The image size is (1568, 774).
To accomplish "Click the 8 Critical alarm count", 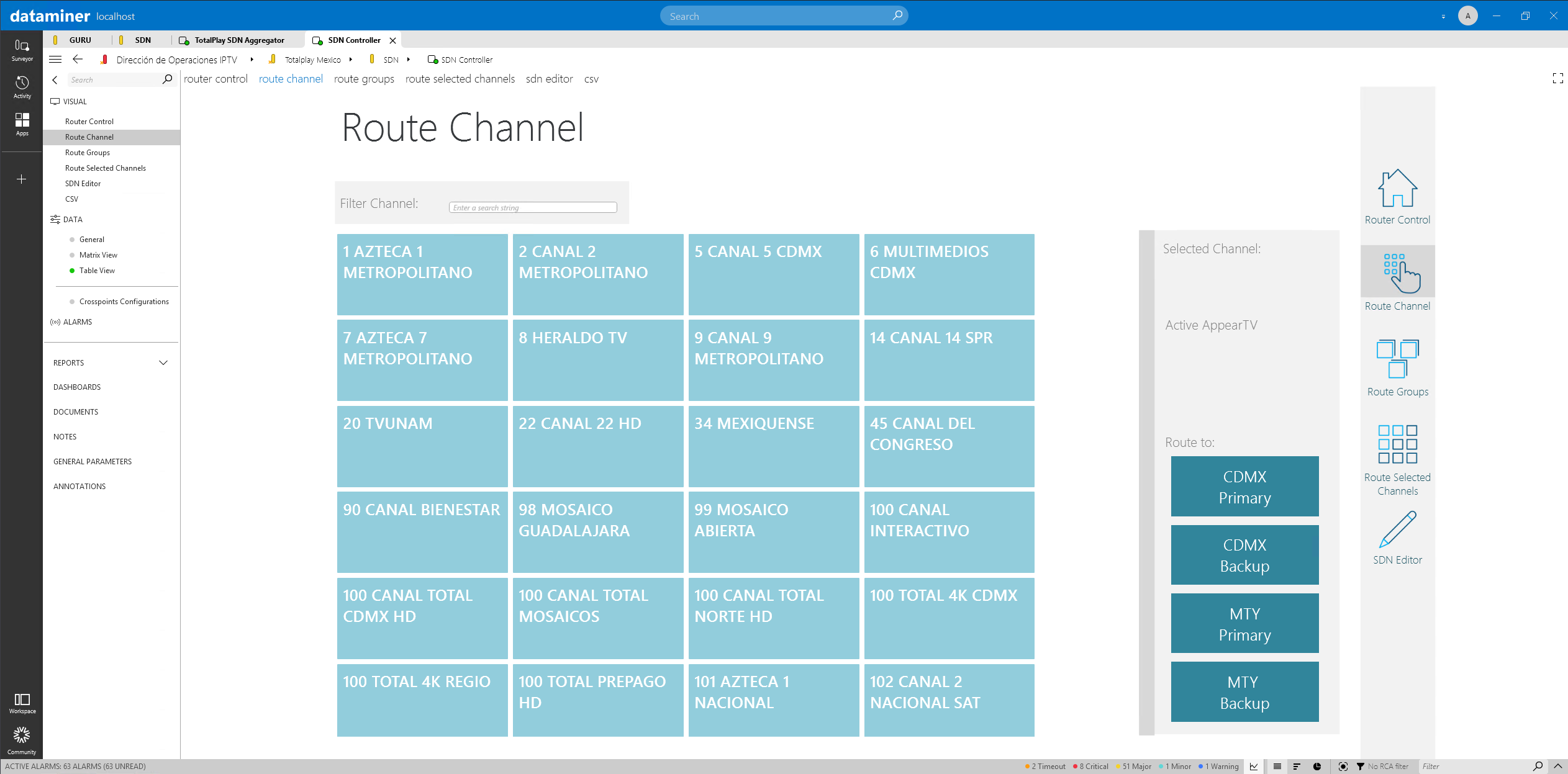I will pos(1091,767).
